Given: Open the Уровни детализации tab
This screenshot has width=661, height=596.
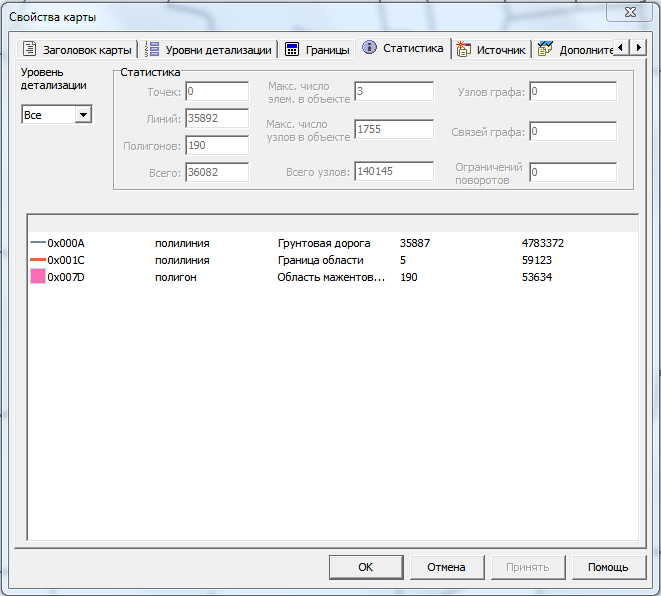Looking at the screenshot, I should 217,49.
